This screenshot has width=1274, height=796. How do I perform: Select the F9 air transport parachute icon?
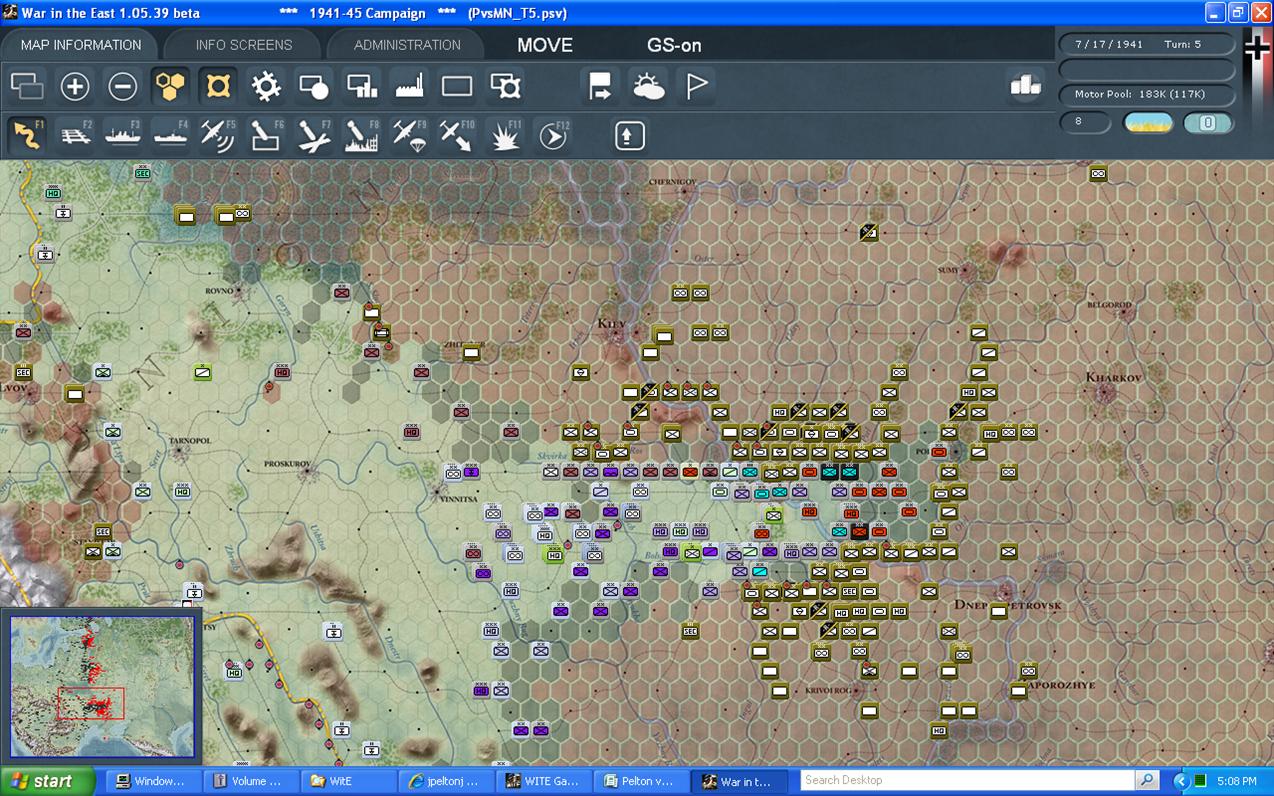tap(410, 135)
